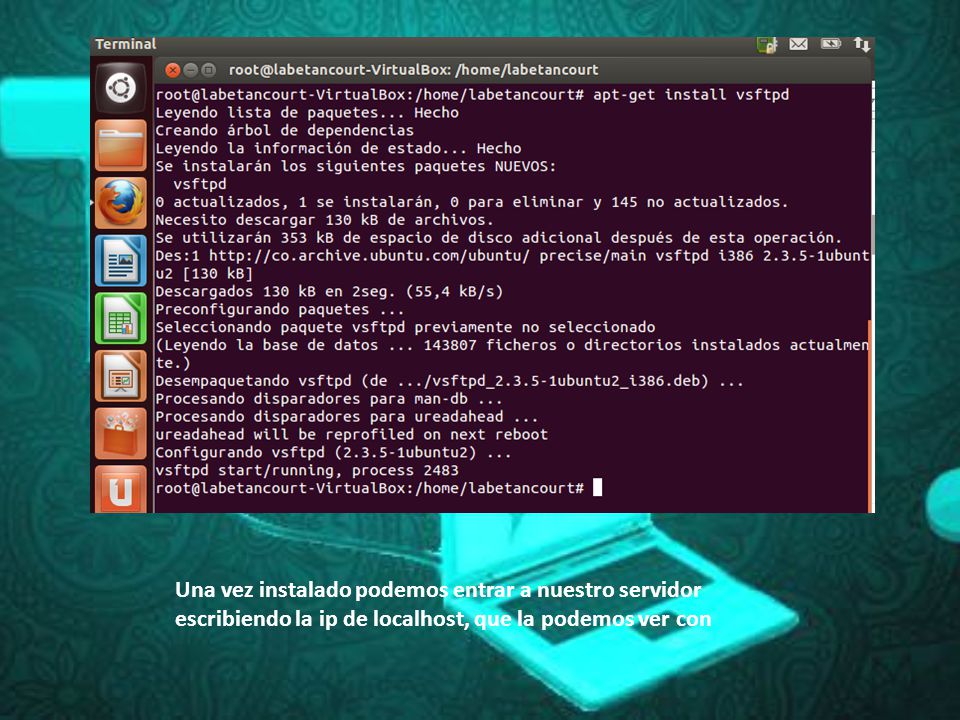The height and width of the screenshot is (720, 960).
Task: Click 'Configurando vsftpd (2.3.5-1ubuntu2) ...' line
Action: coord(334,452)
